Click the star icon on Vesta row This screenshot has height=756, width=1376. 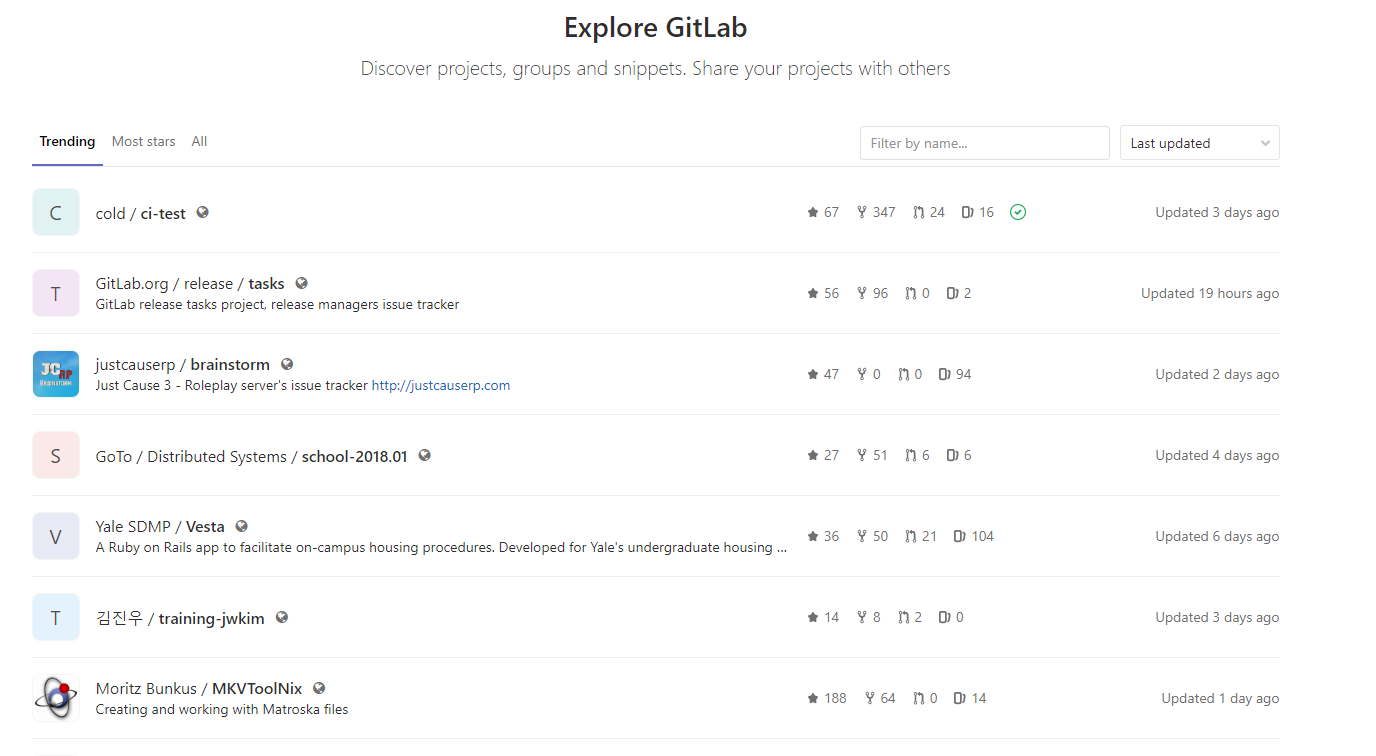(x=813, y=536)
